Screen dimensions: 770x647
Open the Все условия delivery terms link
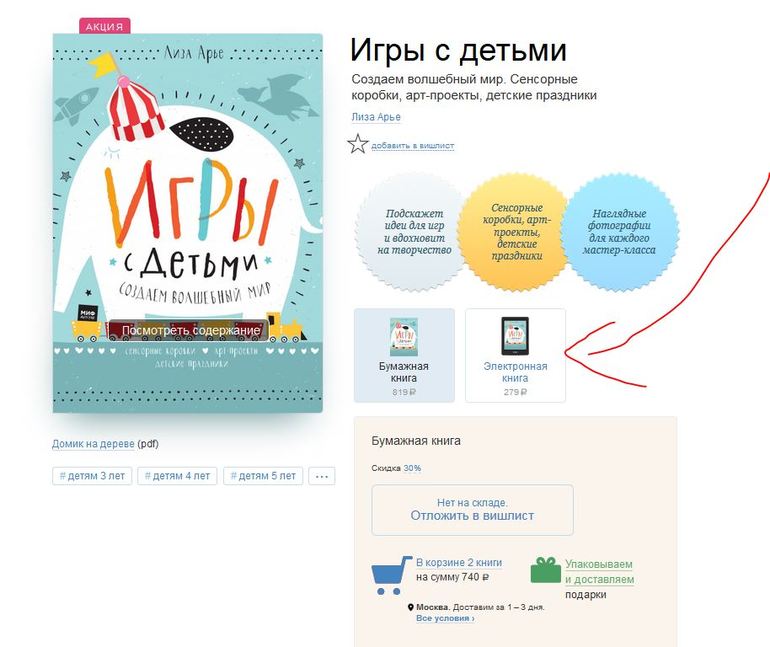point(445,619)
